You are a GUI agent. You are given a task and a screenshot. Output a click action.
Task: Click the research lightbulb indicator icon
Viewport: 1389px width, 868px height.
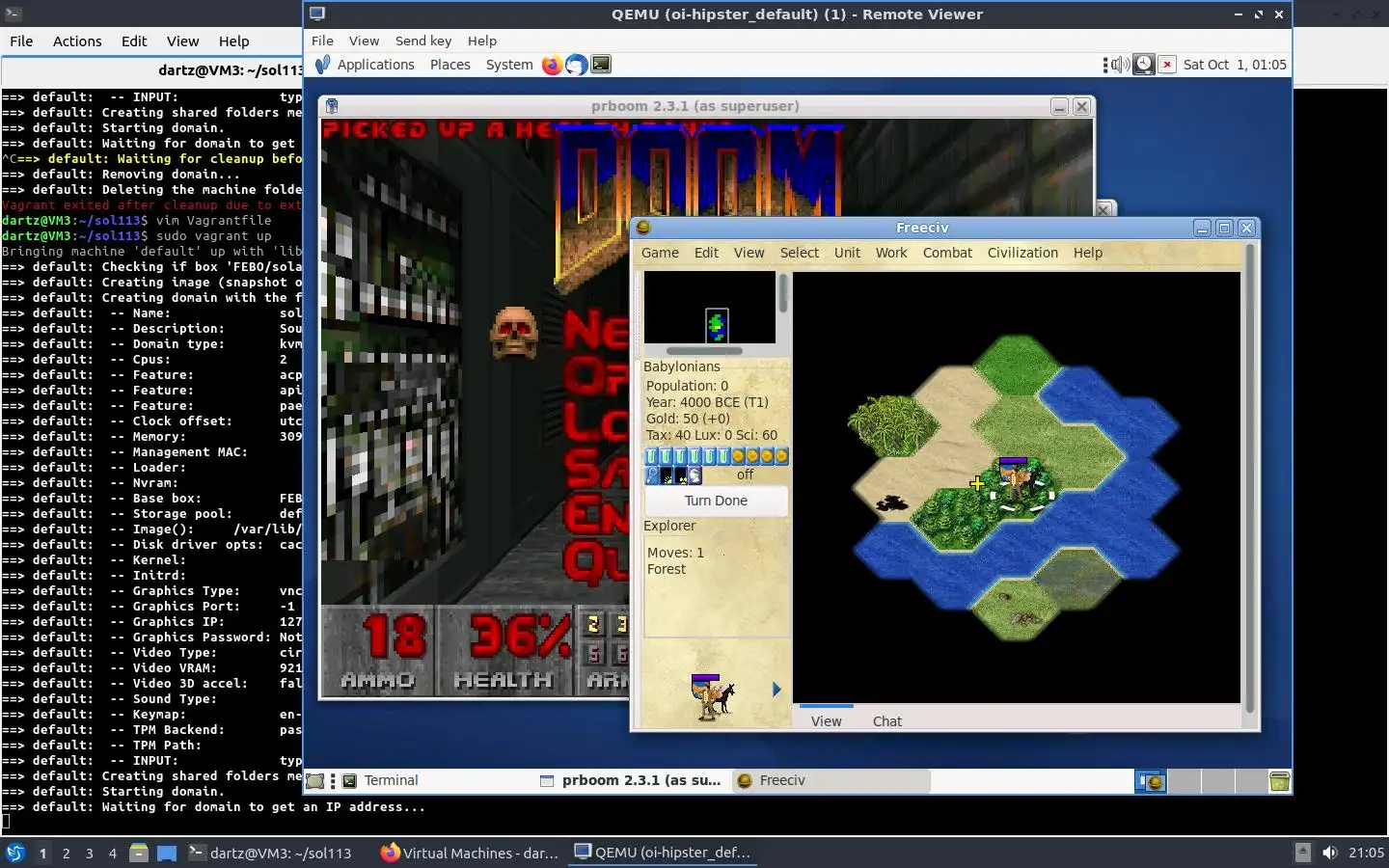pos(651,475)
